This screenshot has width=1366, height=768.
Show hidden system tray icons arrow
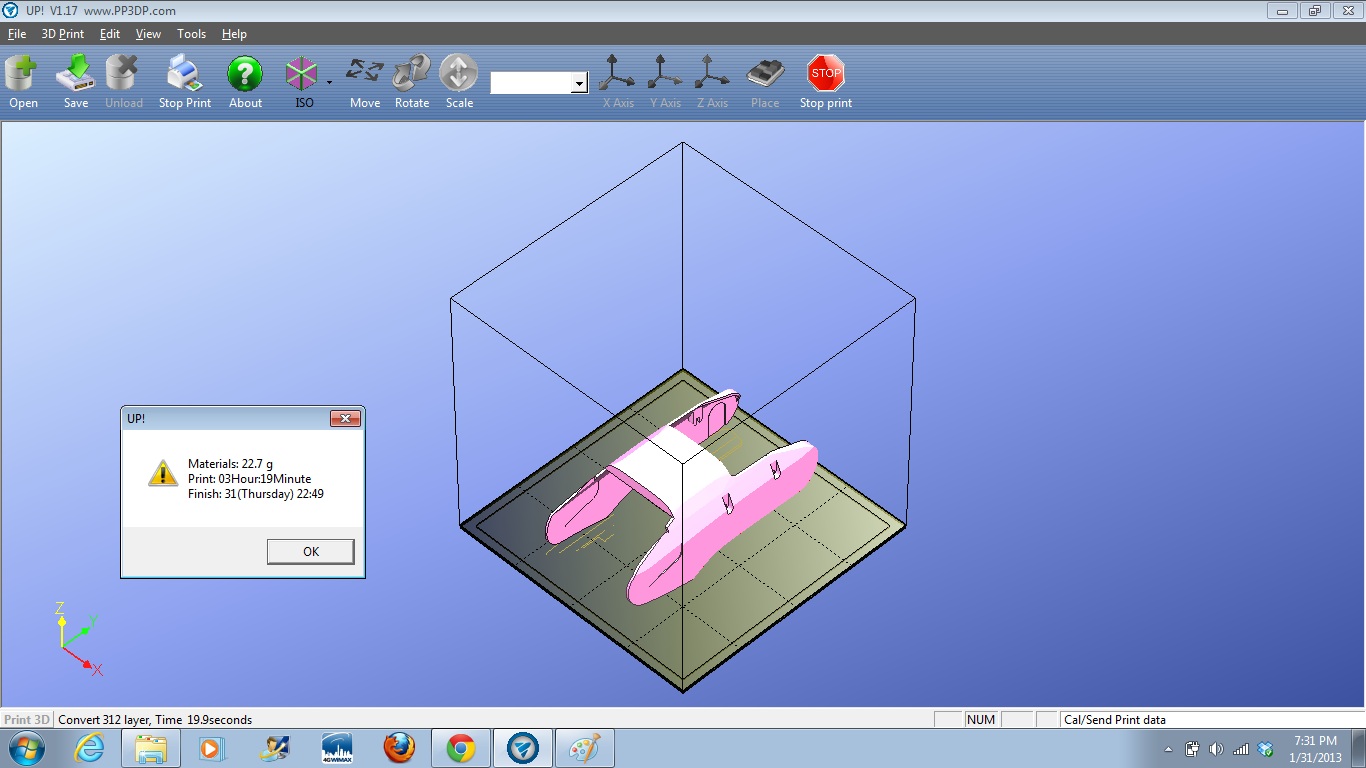pos(1169,749)
